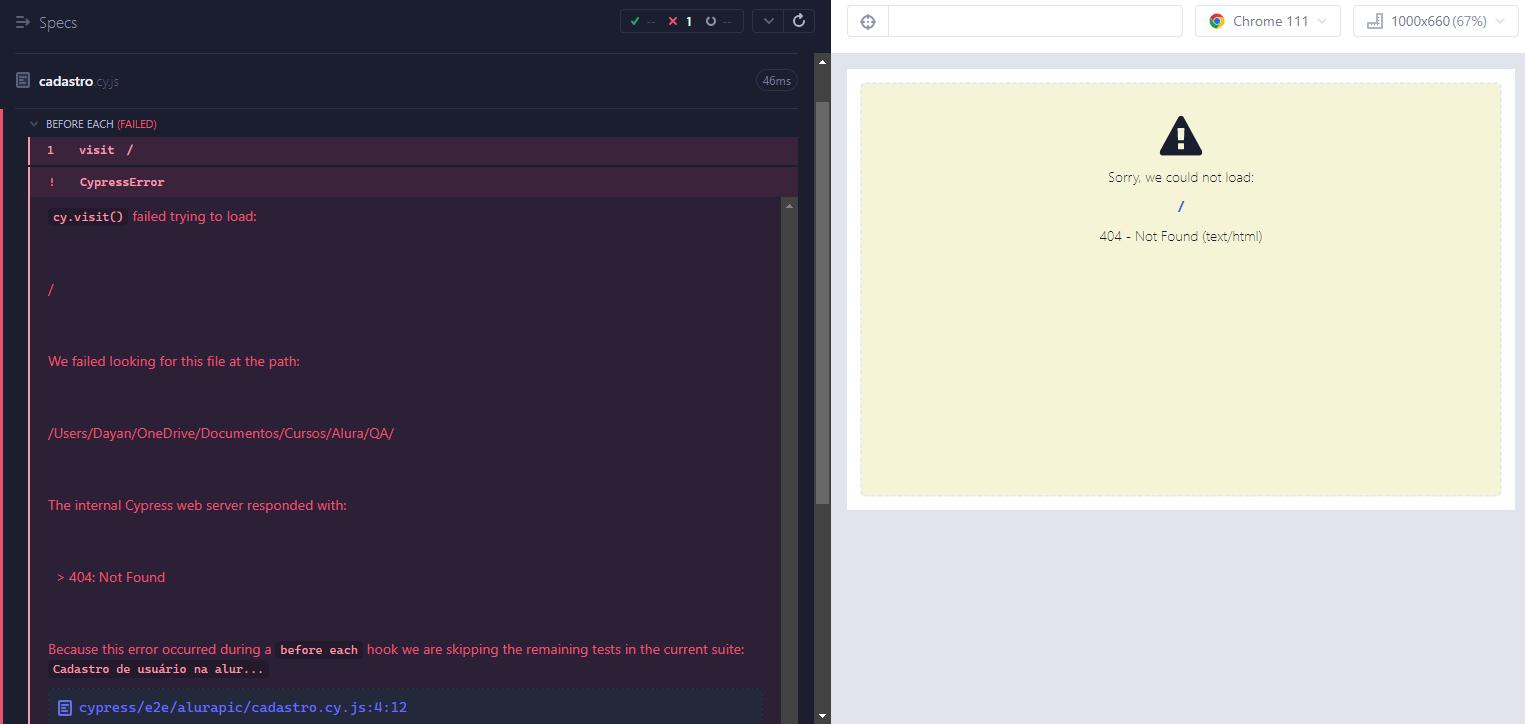Toggle auto-scrolling chevron button
This screenshot has width=1525, height=724.
coord(767,21)
